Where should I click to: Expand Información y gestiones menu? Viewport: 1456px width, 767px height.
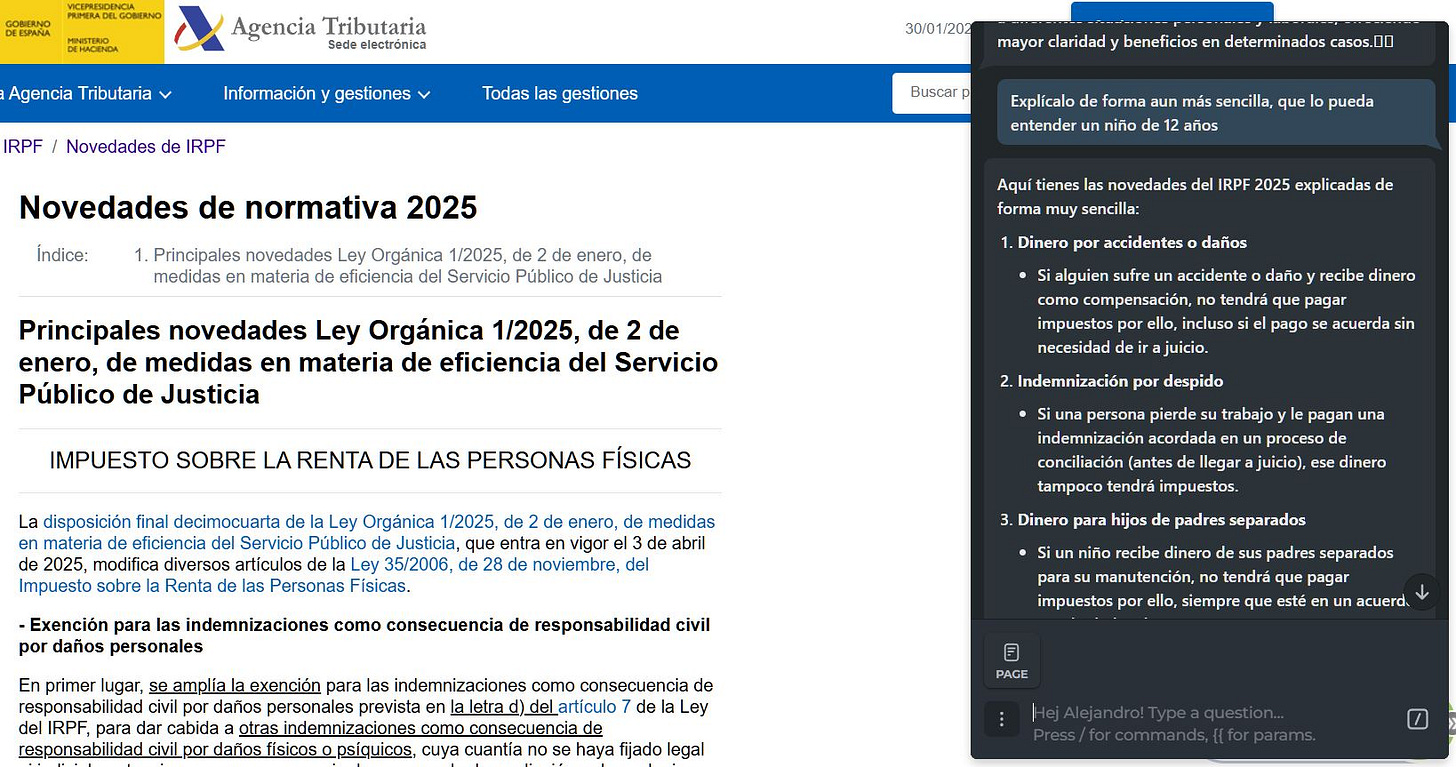(327, 93)
